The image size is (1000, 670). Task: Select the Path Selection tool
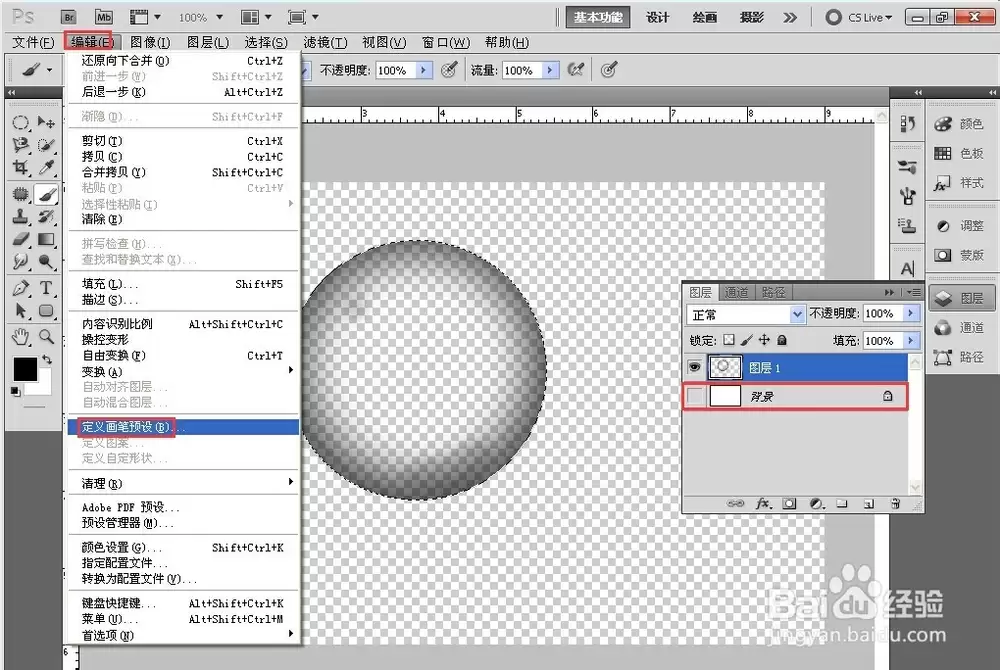pyautogui.click(x=20, y=311)
